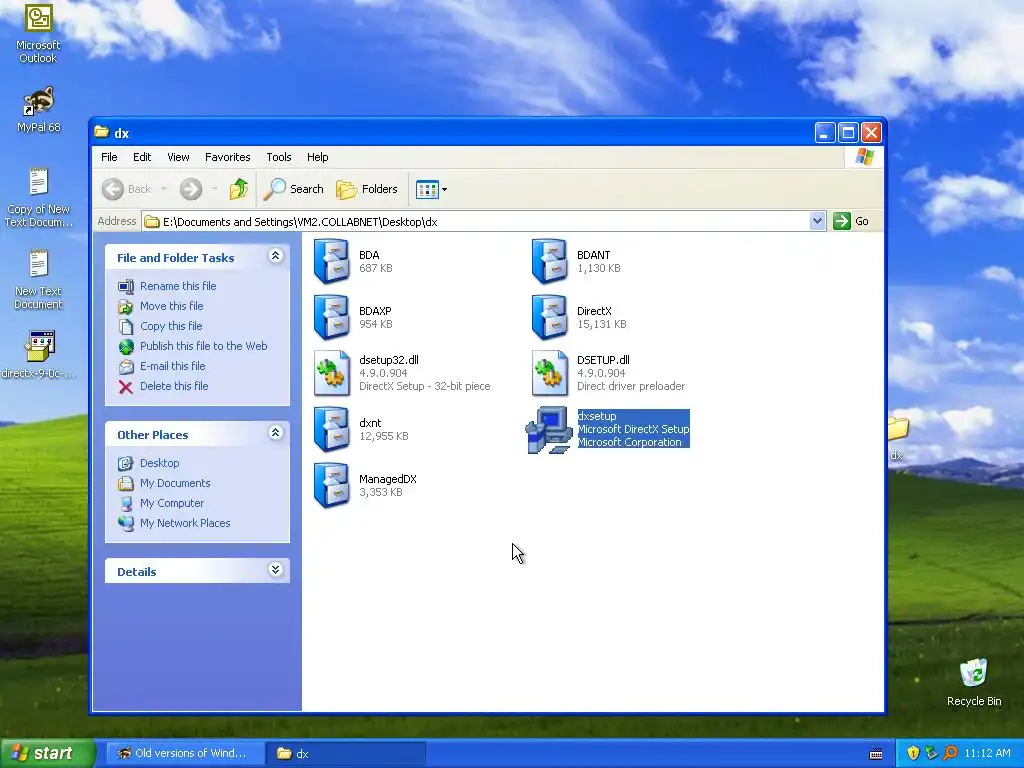Open the View menu
Viewport: 1024px width, 768px height.
[x=178, y=157]
